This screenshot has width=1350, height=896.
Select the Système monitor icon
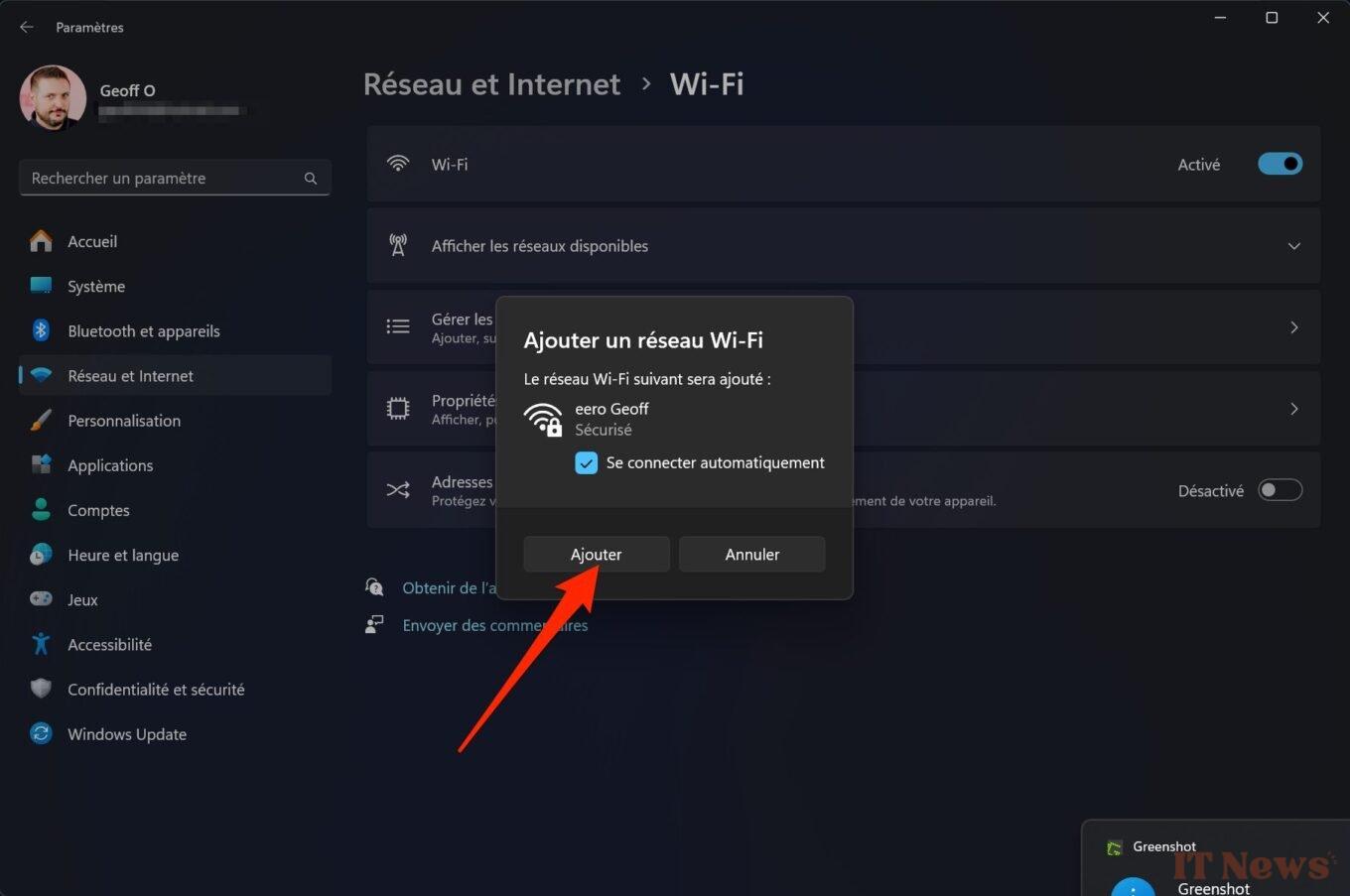(x=41, y=286)
